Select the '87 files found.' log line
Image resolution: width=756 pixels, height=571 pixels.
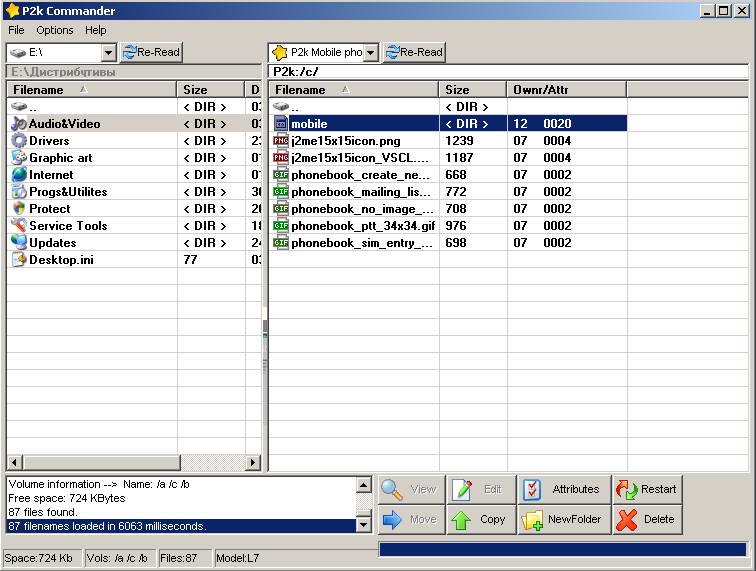[181, 512]
